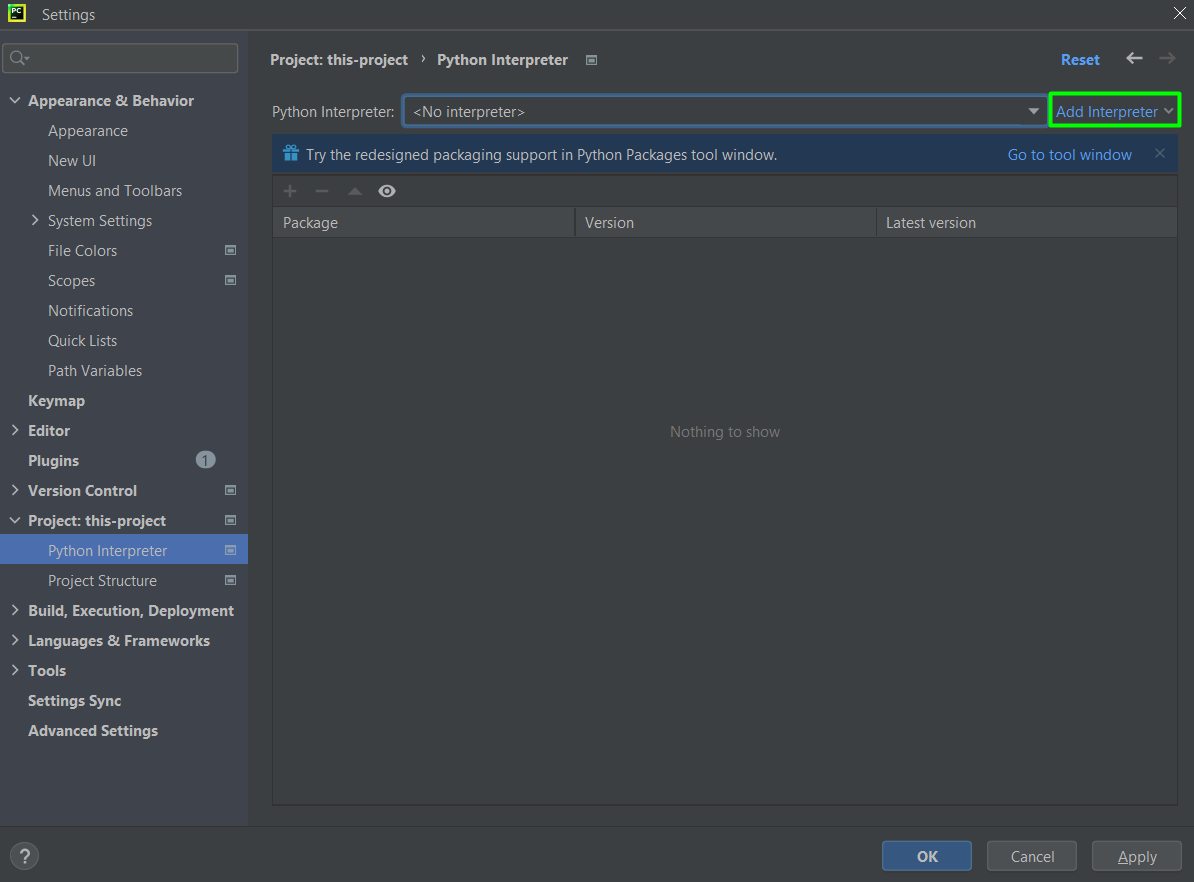Viewport: 1194px width, 882px height.
Task: Open the Keymap settings page
Action: 56,401
